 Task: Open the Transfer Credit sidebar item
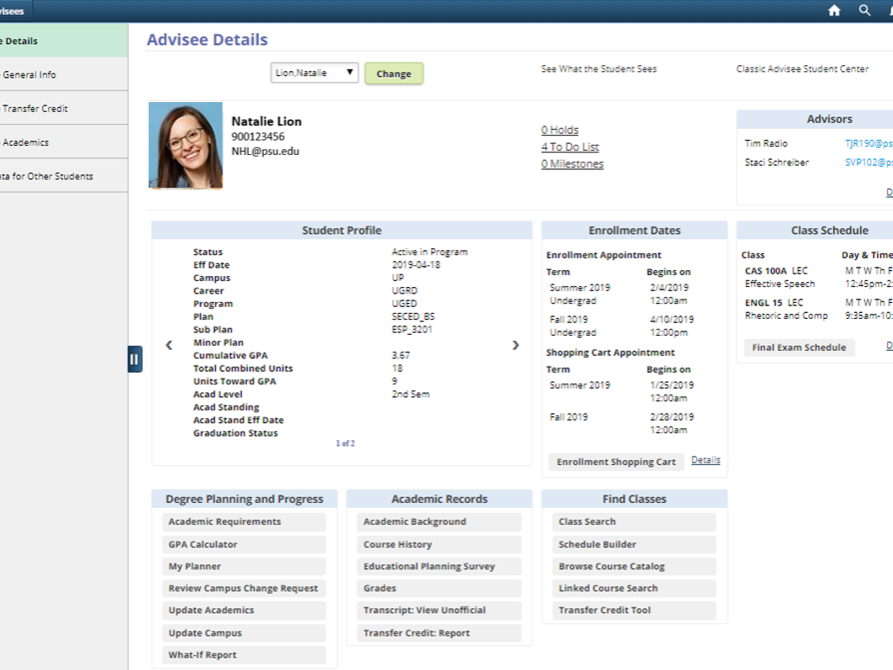(x=64, y=108)
